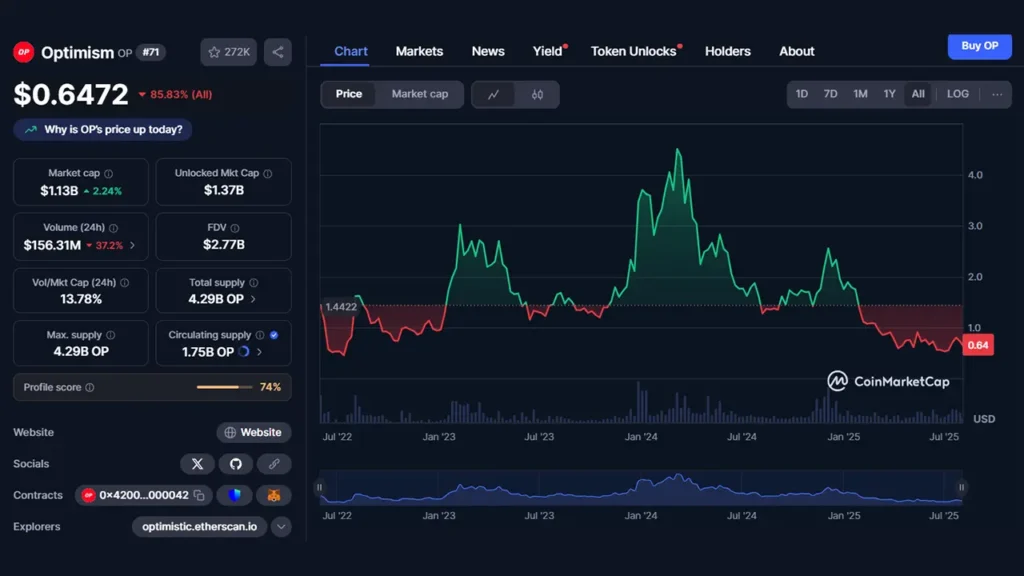Open the Markets tab
This screenshot has height=576, width=1024.
[419, 51]
